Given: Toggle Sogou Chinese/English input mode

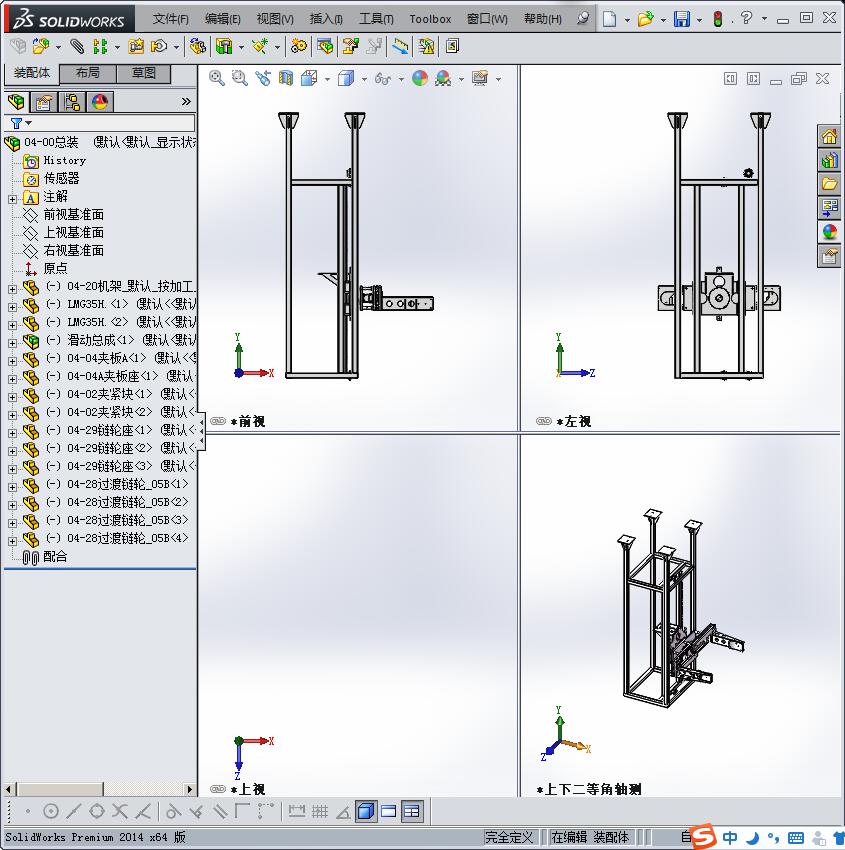Looking at the screenshot, I should 730,838.
